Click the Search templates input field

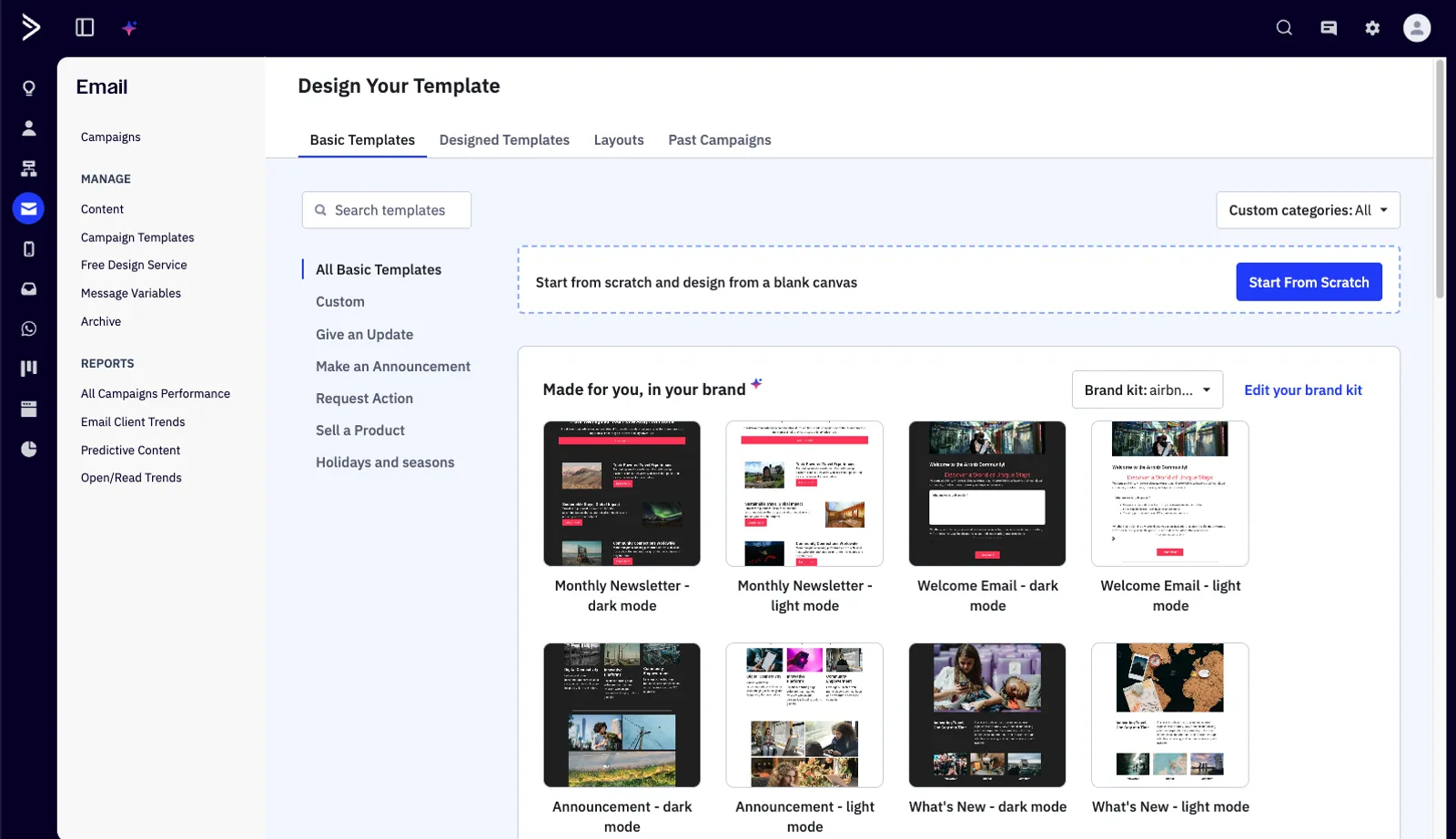[387, 210]
